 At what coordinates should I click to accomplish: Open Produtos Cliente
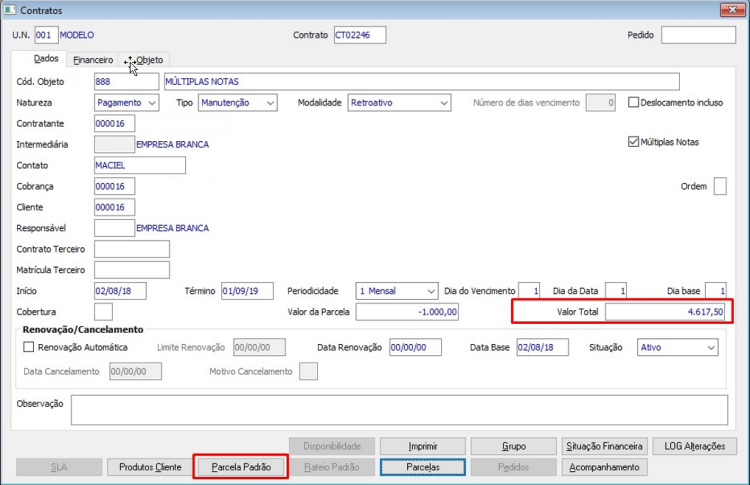coord(150,467)
